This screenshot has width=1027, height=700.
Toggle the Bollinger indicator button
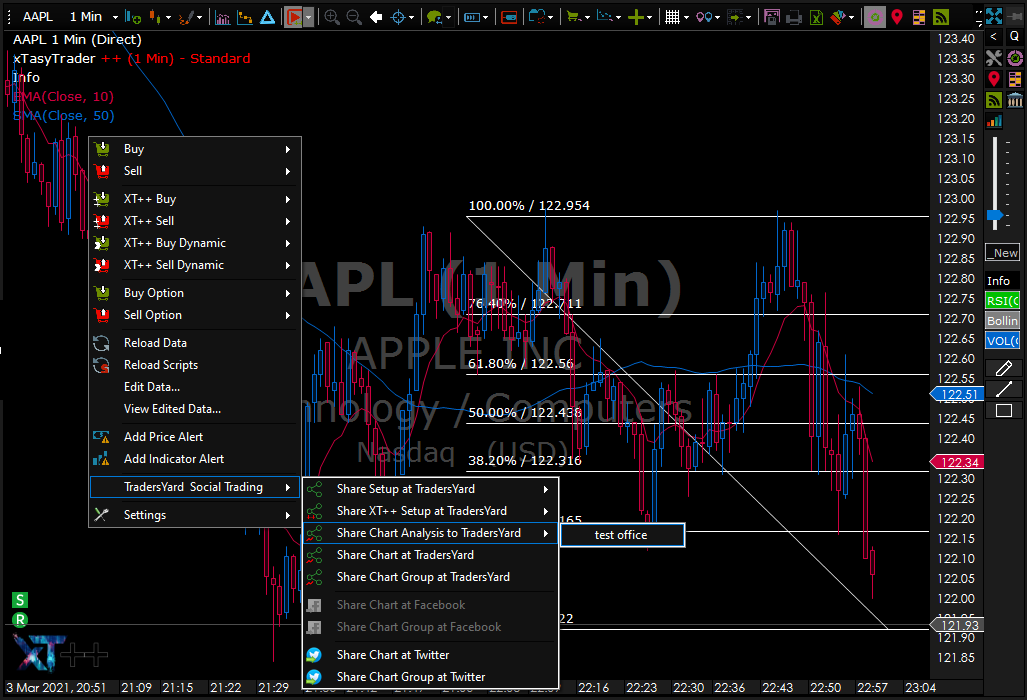1003,320
